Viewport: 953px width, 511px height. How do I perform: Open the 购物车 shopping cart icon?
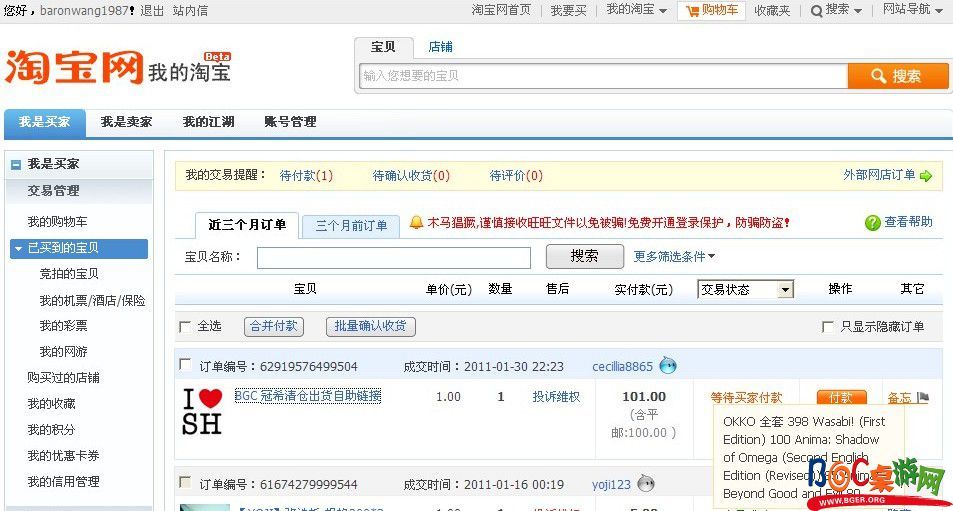[693, 11]
